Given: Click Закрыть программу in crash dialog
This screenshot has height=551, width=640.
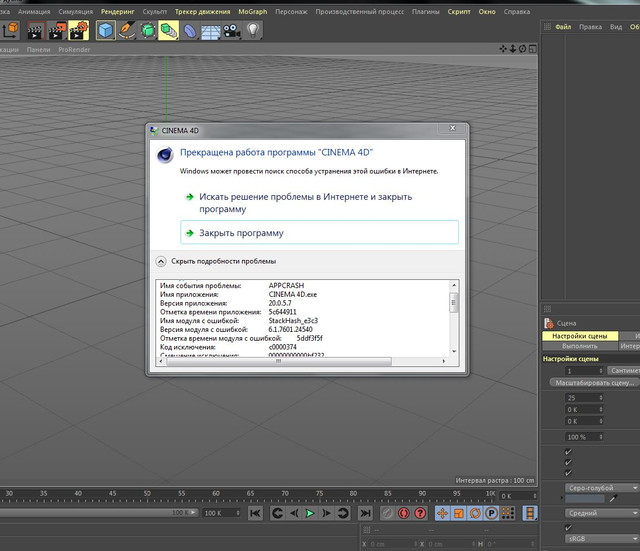Looking at the screenshot, I should [x=319, y=233].
